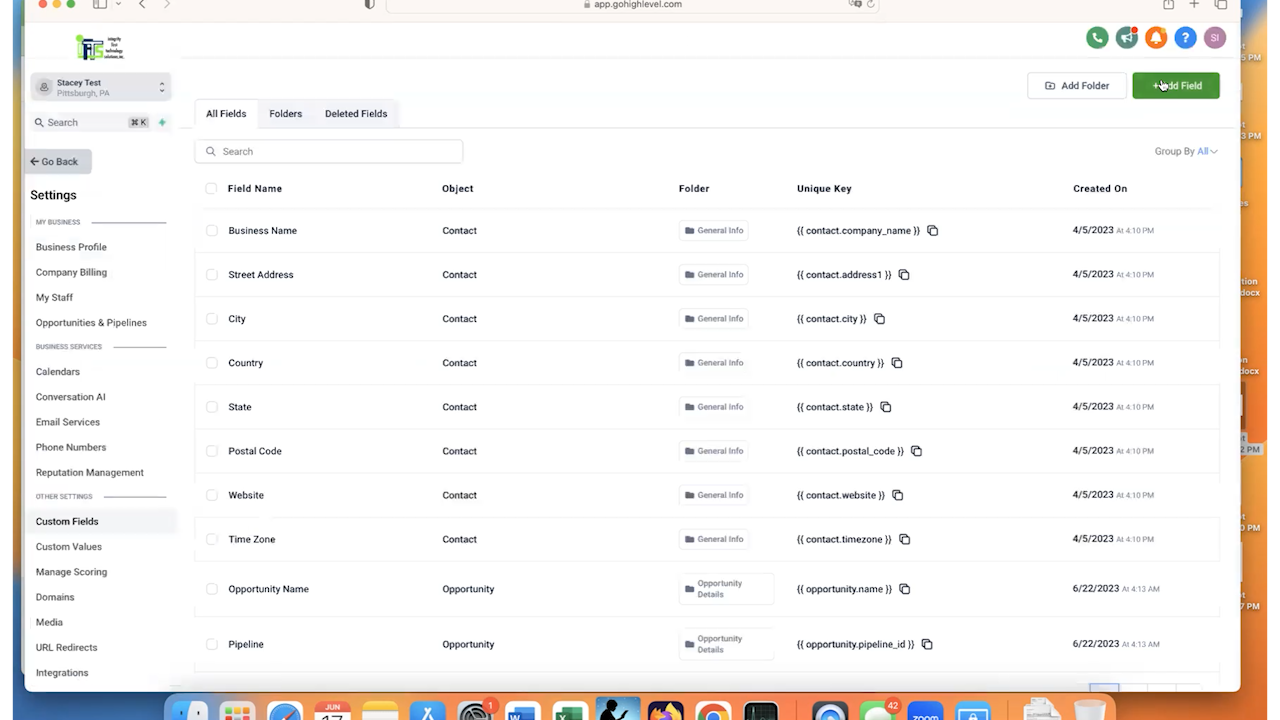1280x720 pixels.
Task: Select the Business Name row checkbox
Action: (211, 230)
